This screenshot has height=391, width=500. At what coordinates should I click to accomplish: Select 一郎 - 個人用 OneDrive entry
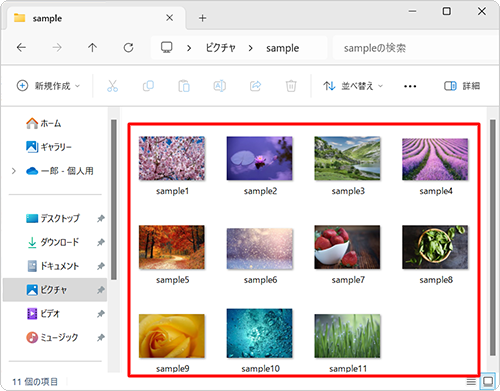coord(60,171)
